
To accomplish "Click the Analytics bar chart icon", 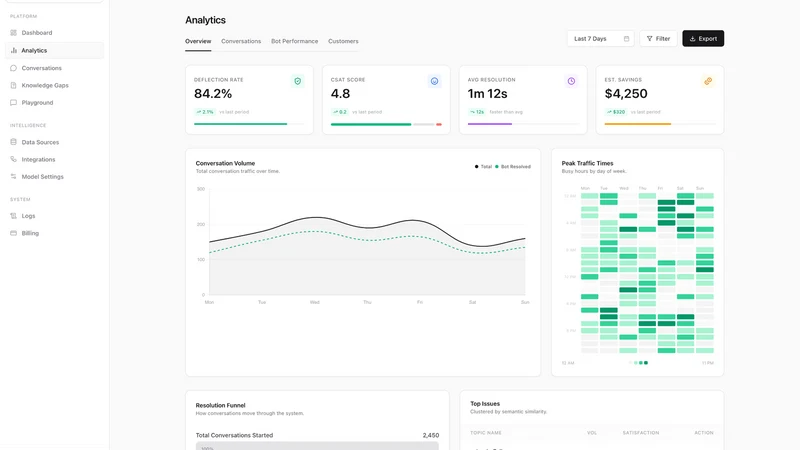I will coord(13,51).
